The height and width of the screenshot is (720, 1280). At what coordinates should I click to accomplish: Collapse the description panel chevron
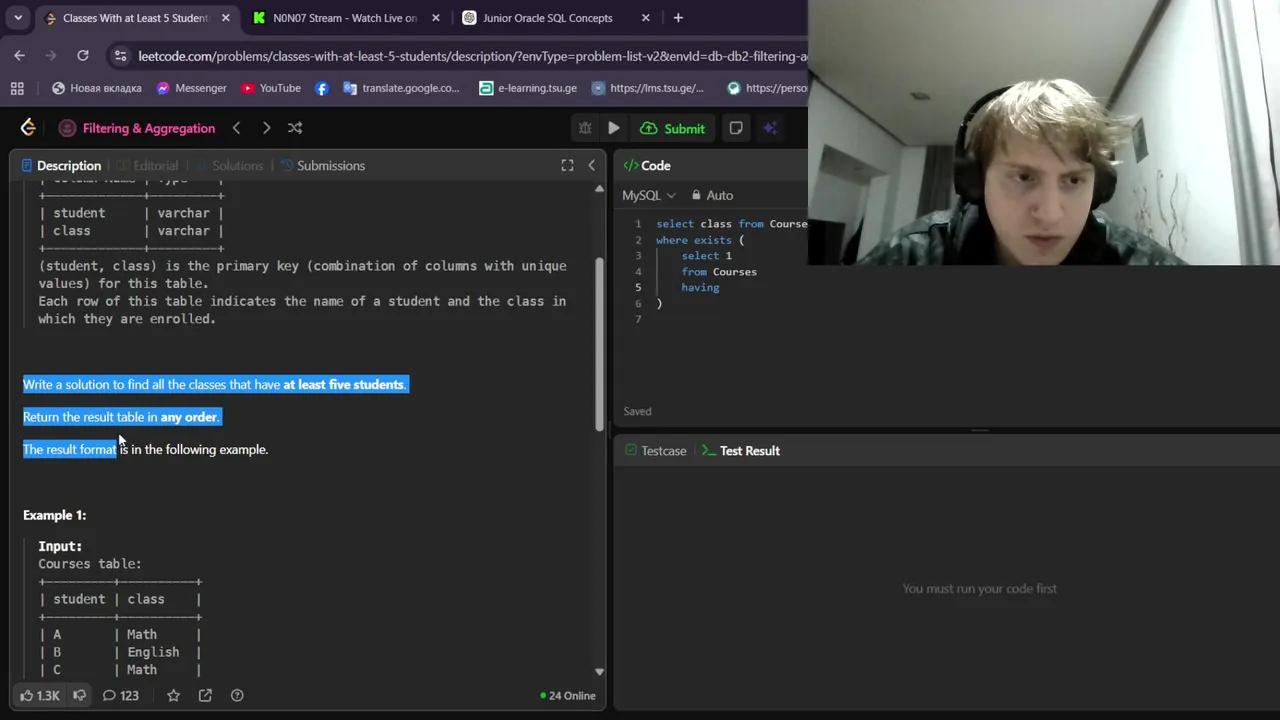(591, 166)
